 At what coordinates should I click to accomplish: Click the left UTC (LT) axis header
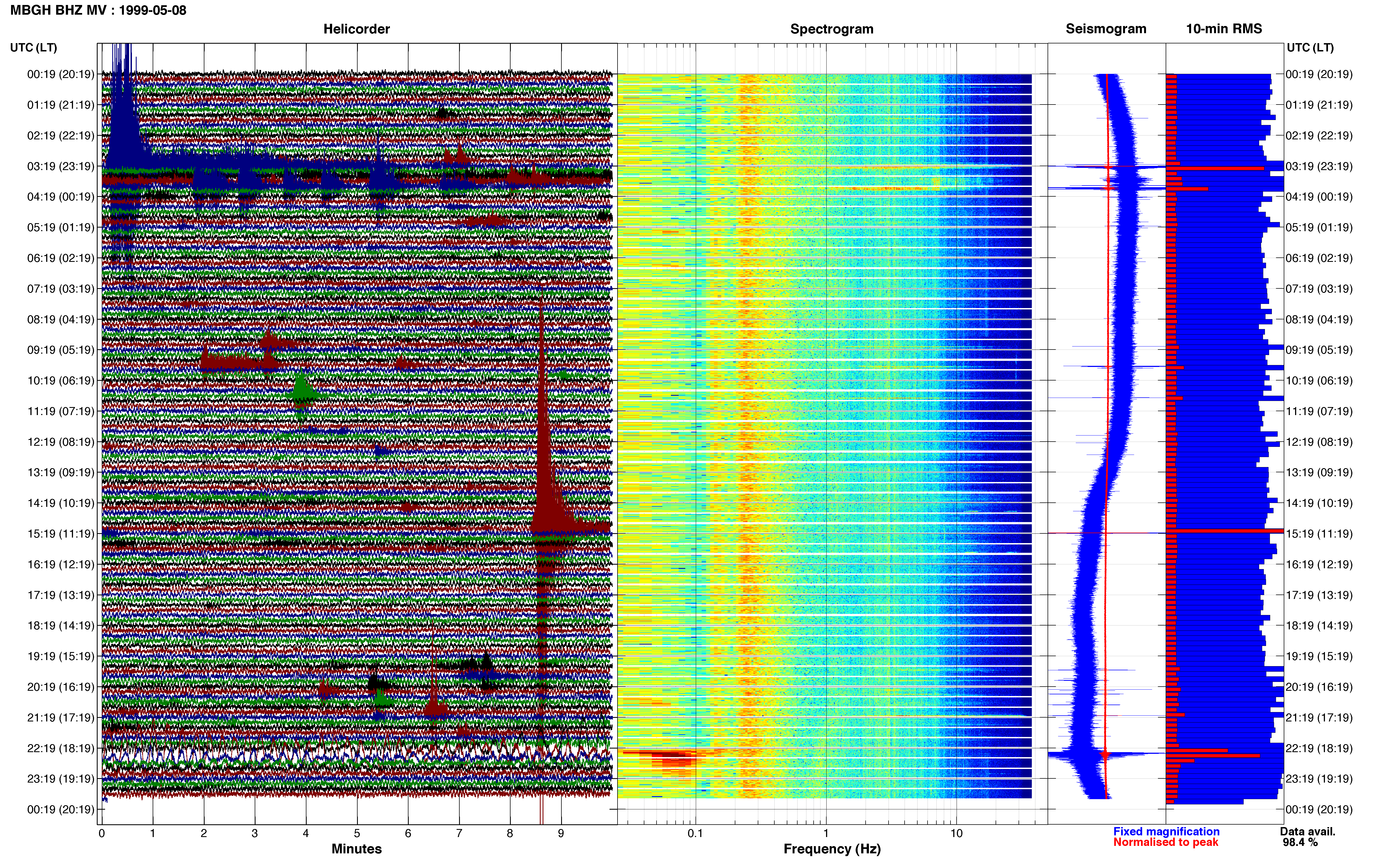33,48
